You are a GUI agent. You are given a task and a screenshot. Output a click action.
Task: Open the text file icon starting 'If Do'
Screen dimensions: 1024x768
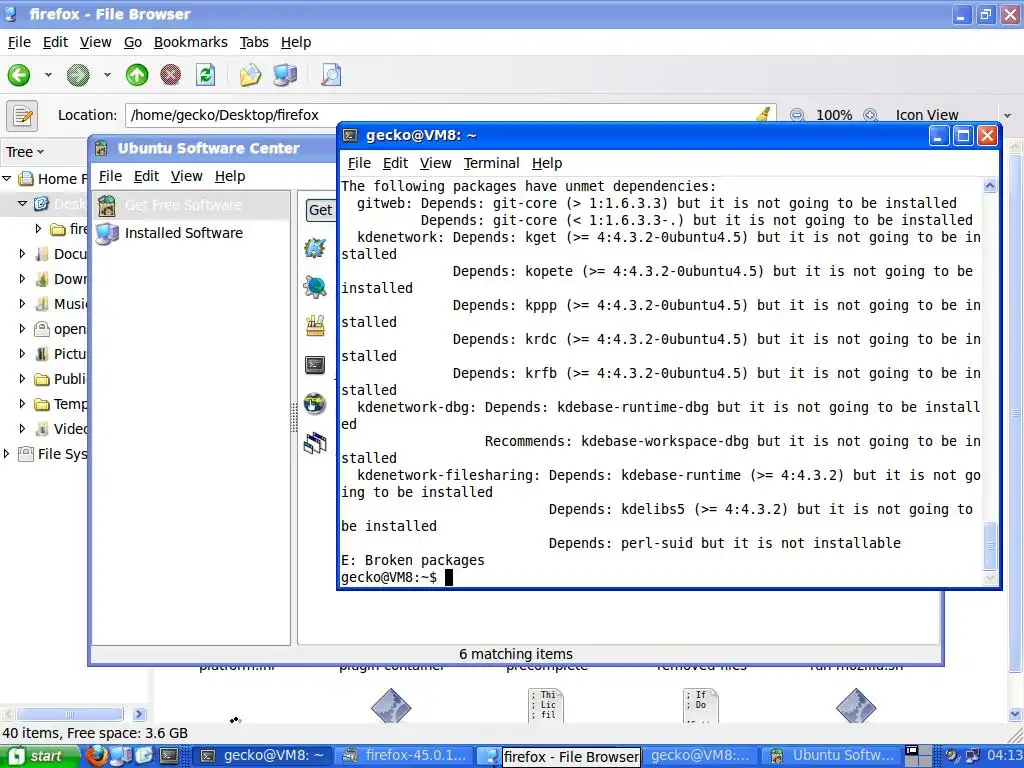tap(701, 705)
